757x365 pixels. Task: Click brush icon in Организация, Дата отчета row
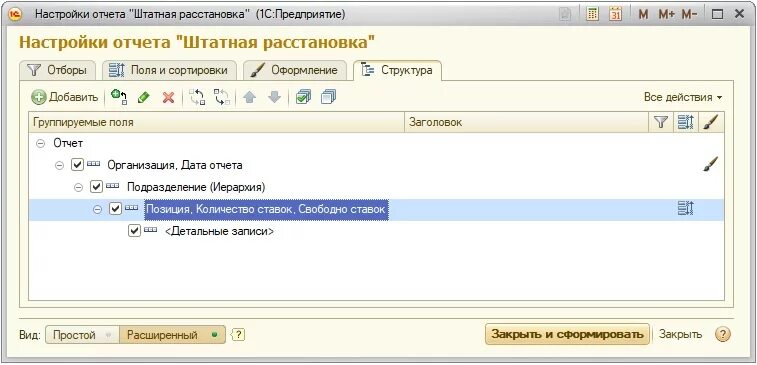(710, 165)
